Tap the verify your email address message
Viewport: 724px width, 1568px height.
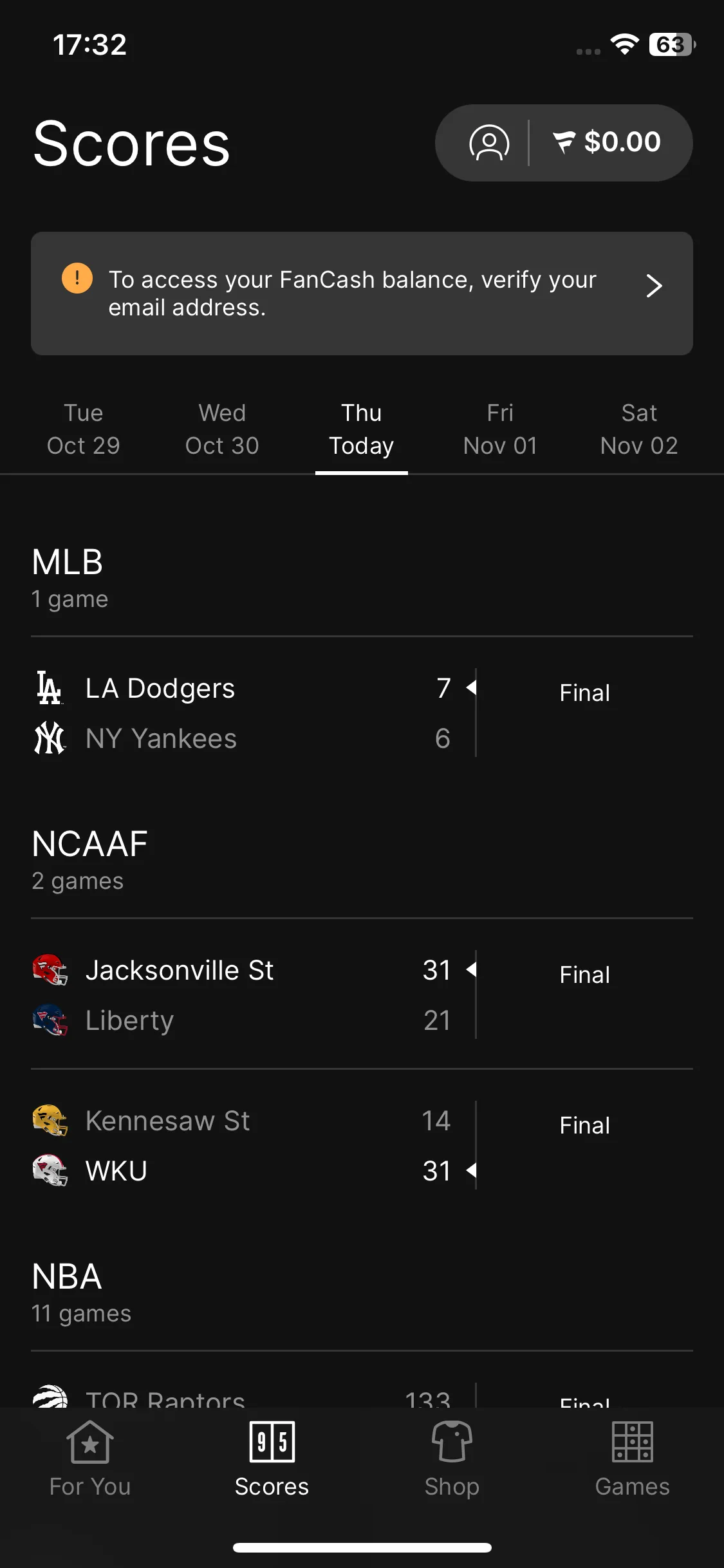352,294
